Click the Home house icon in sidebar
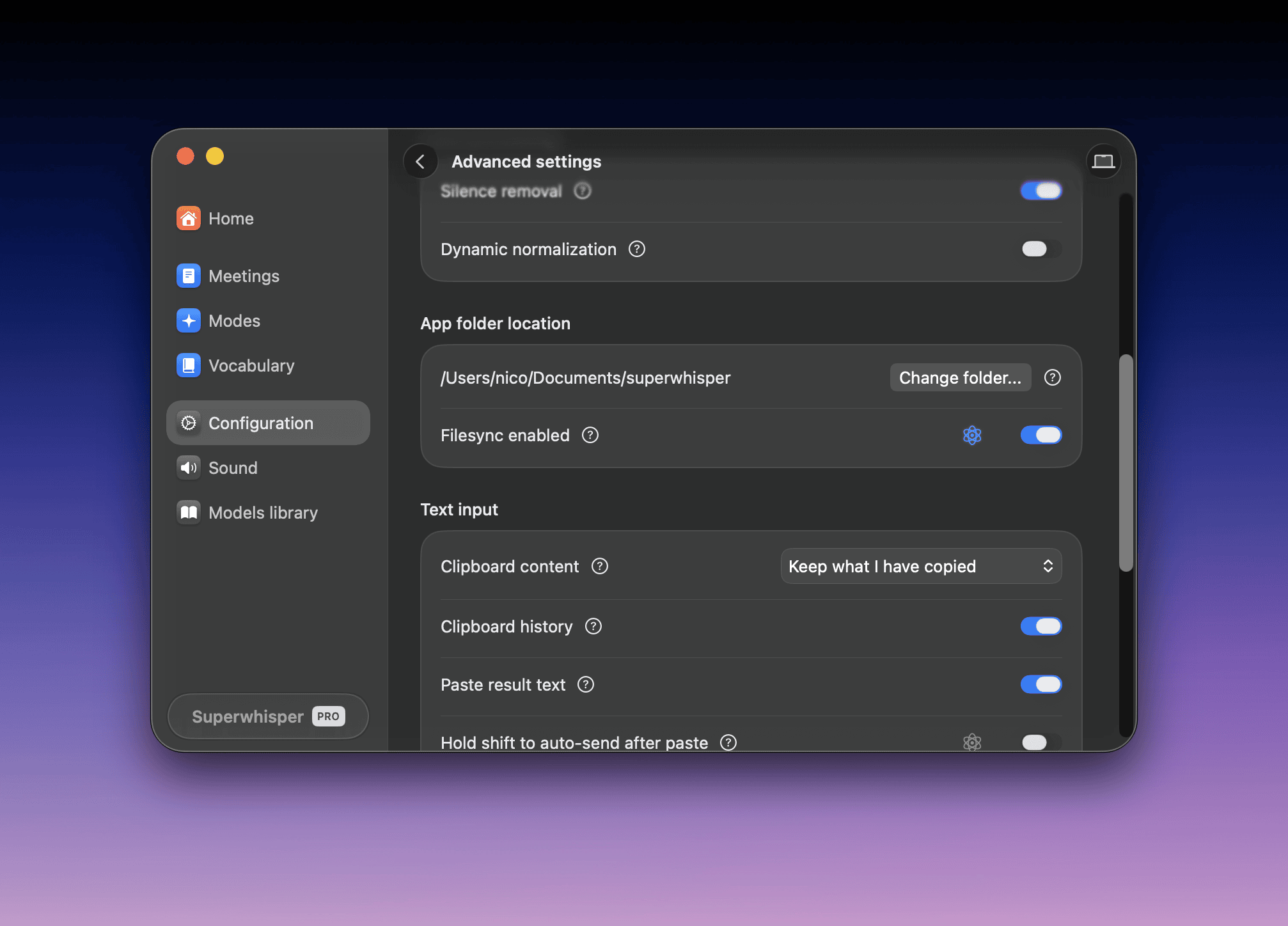This screenshot has width=1288, height=926. (x=188, y=218)
